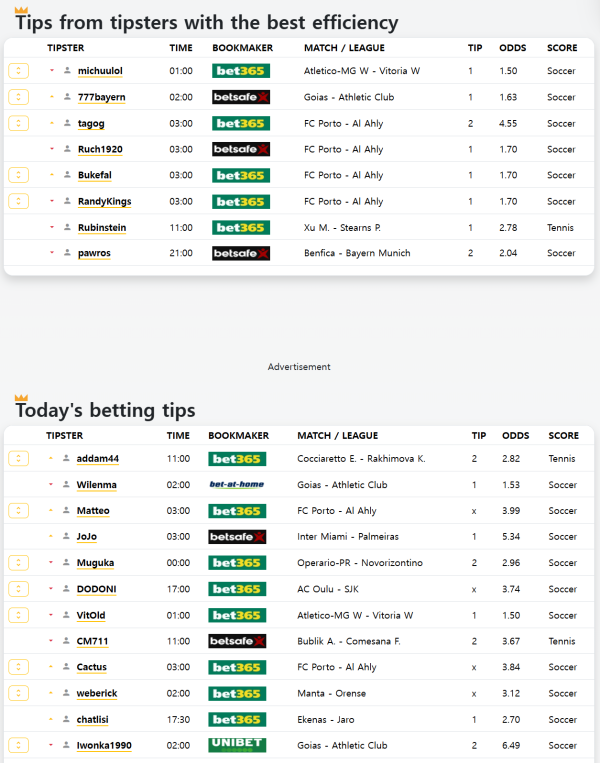Open the Matteo tipster profile link
600x763 pixels.
93,511
